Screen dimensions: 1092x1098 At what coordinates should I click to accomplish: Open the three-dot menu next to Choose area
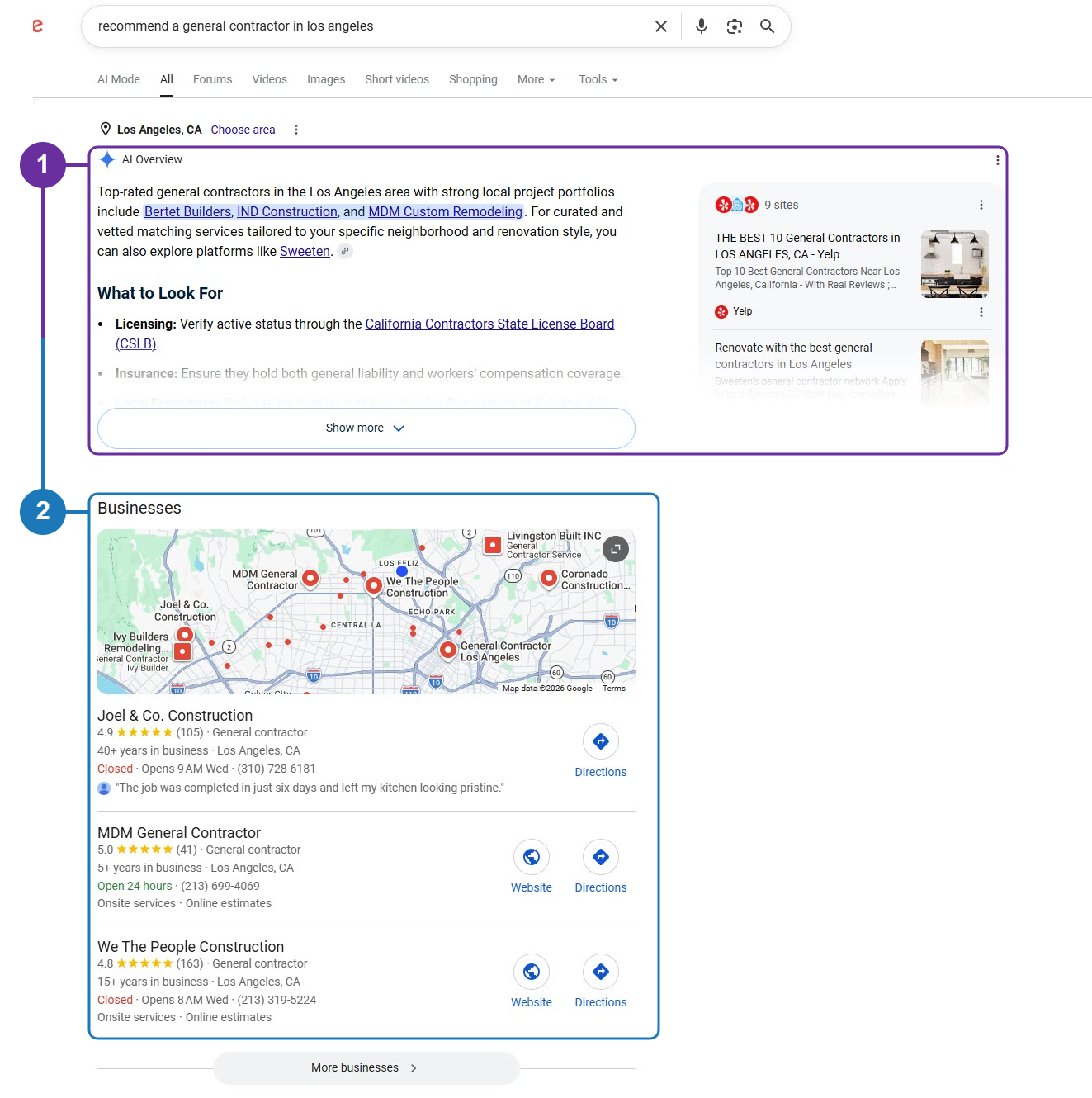[x=296, y=130]
